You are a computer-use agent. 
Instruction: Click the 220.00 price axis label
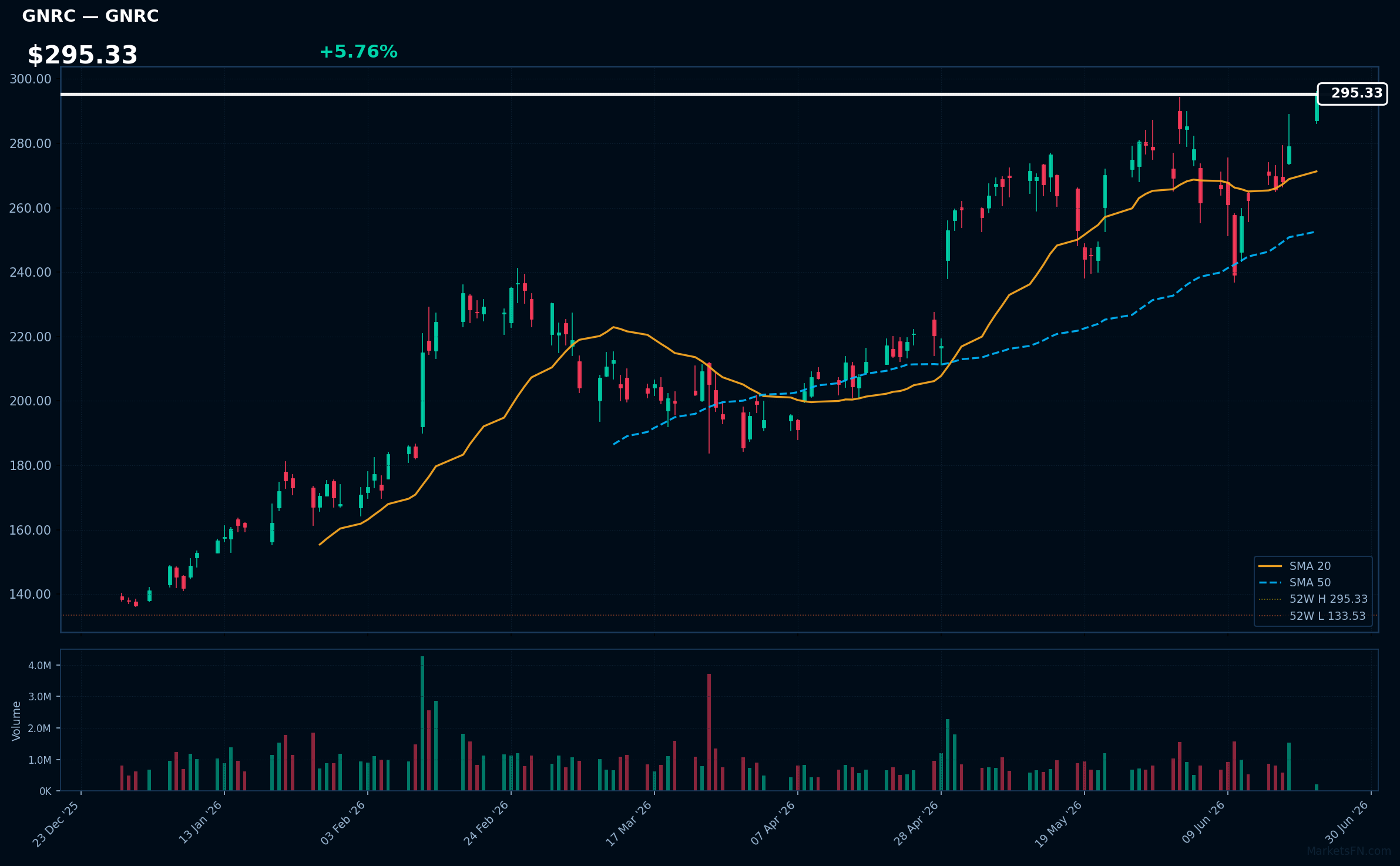point(31,337)
